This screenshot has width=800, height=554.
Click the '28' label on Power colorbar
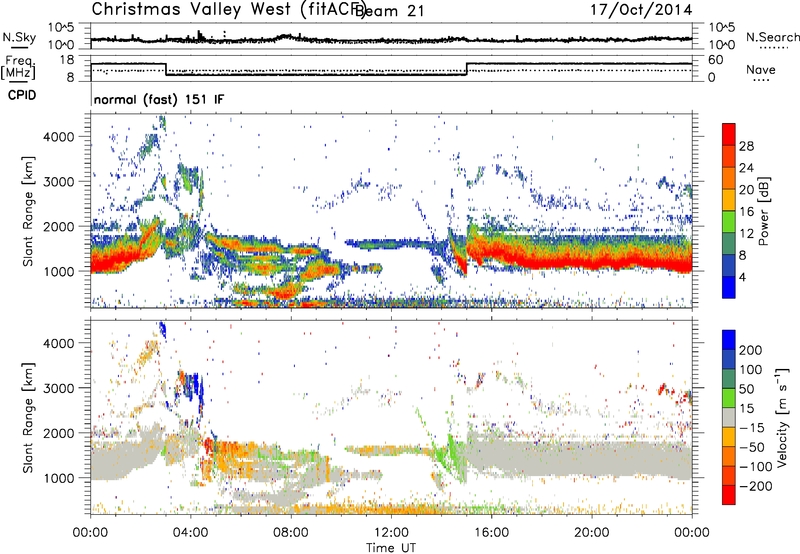point(746,146)
